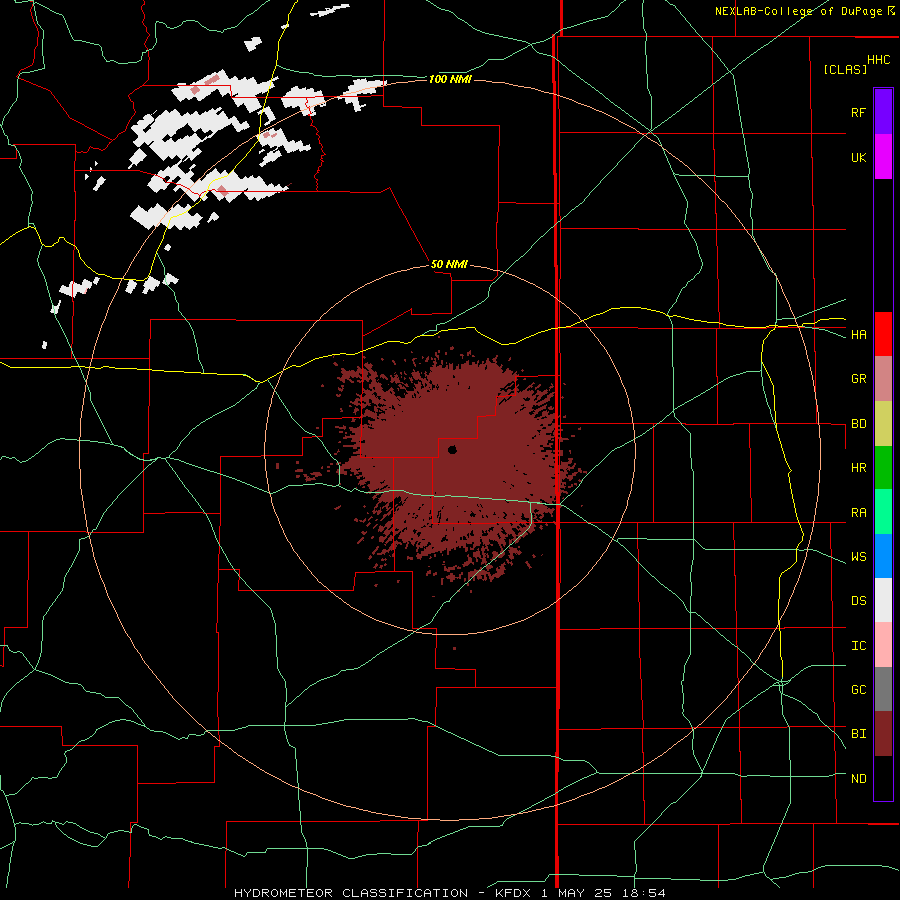Click the RF purple legend color swatch

(x=883, y=112)
